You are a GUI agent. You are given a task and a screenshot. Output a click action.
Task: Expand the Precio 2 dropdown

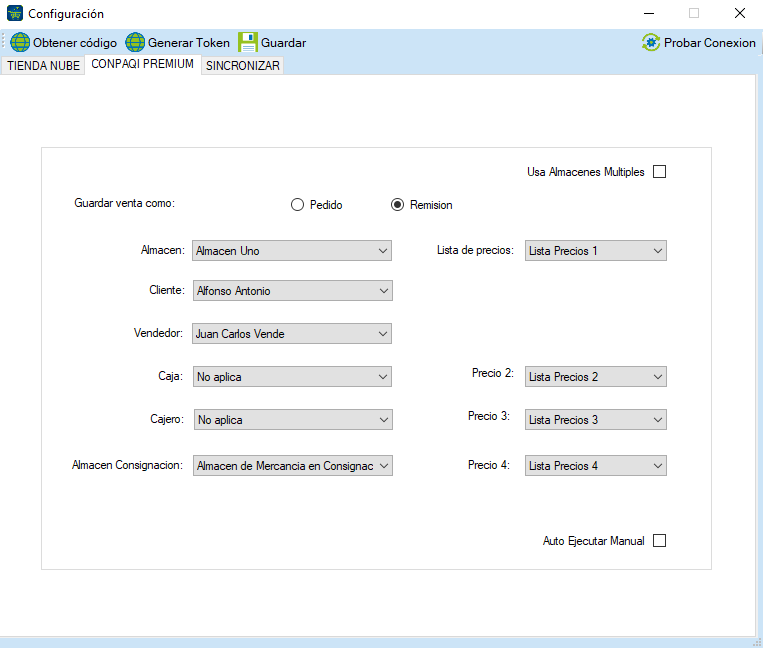pos(596,377)
